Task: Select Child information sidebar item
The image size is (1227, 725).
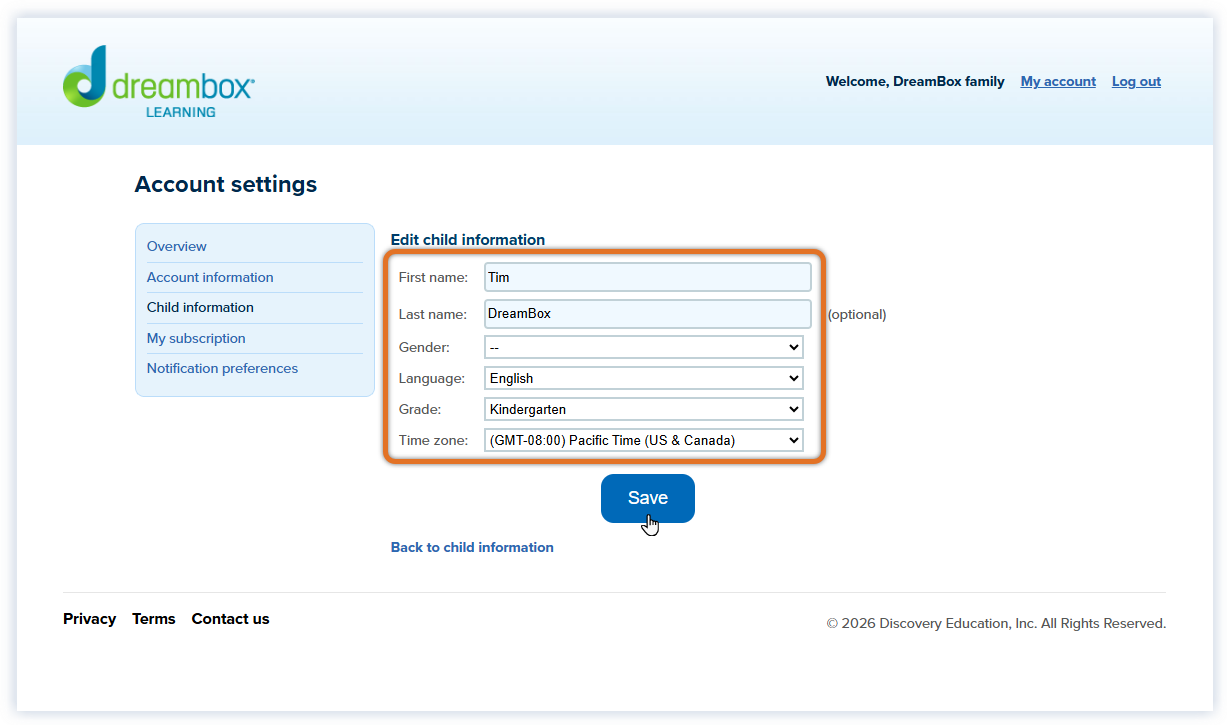Action: (x=200, y=307)
